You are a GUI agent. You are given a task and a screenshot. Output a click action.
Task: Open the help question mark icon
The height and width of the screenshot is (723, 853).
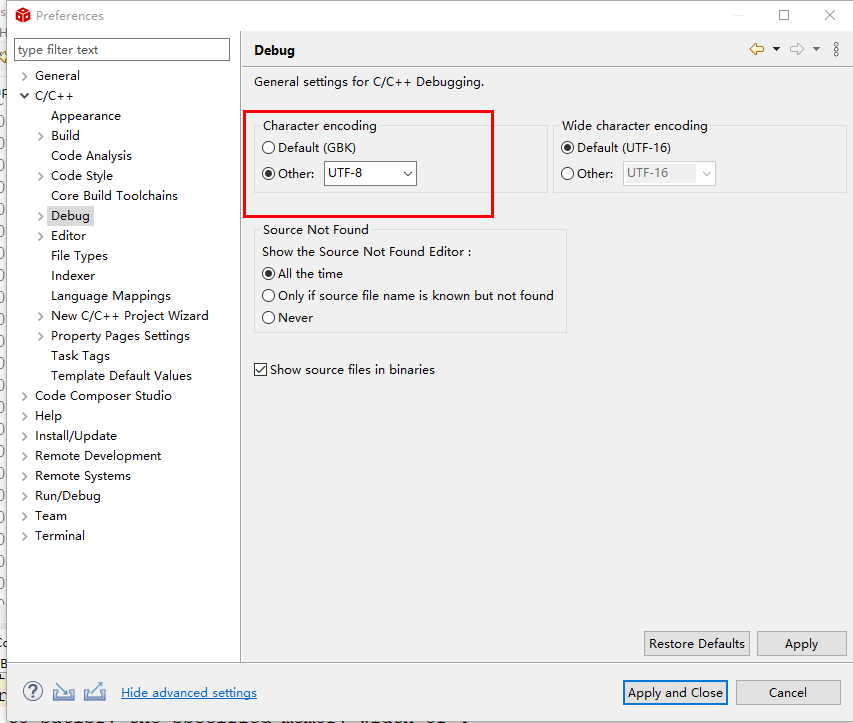click(33, 691)
